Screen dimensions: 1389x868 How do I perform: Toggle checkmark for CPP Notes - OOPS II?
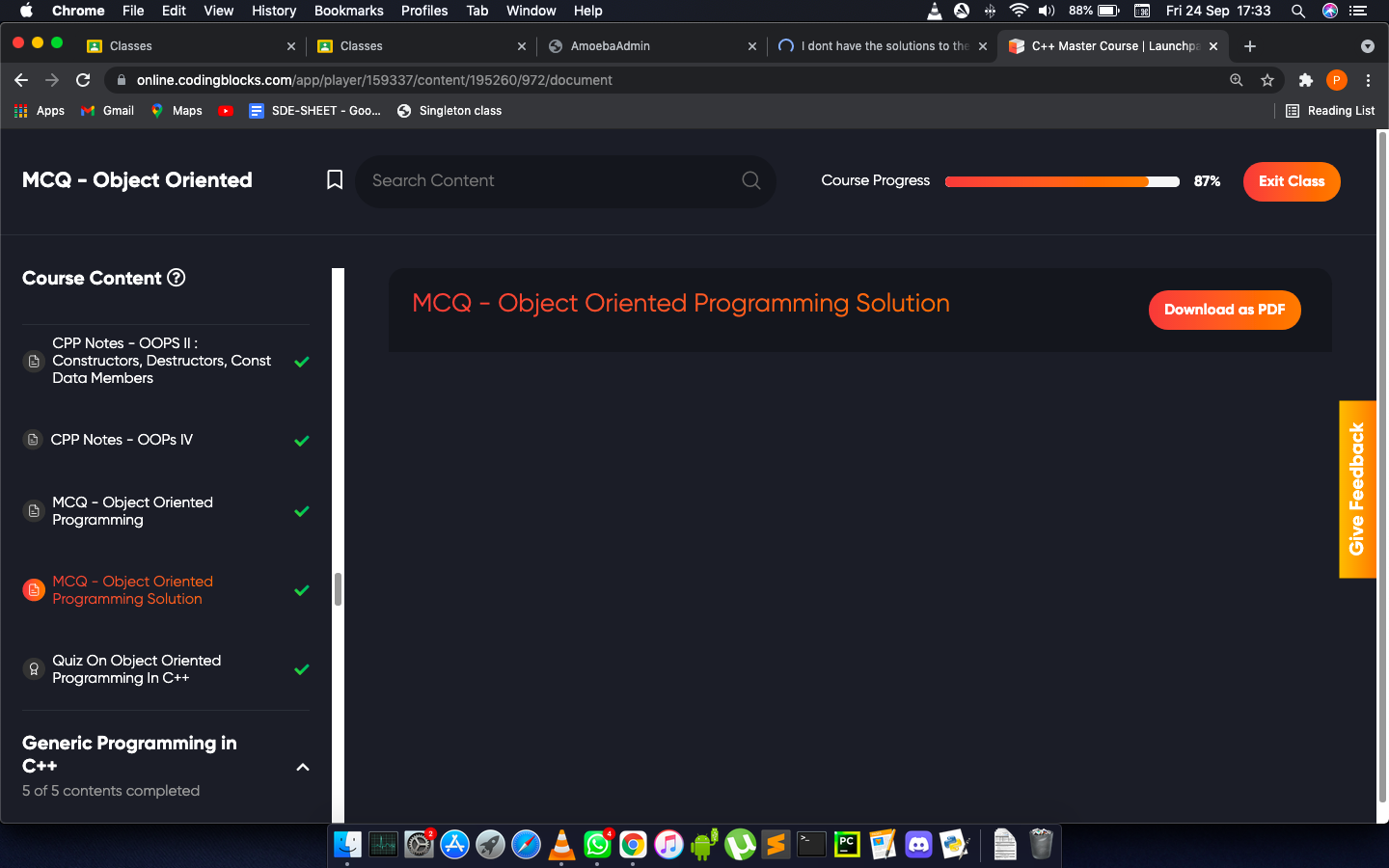302,362
